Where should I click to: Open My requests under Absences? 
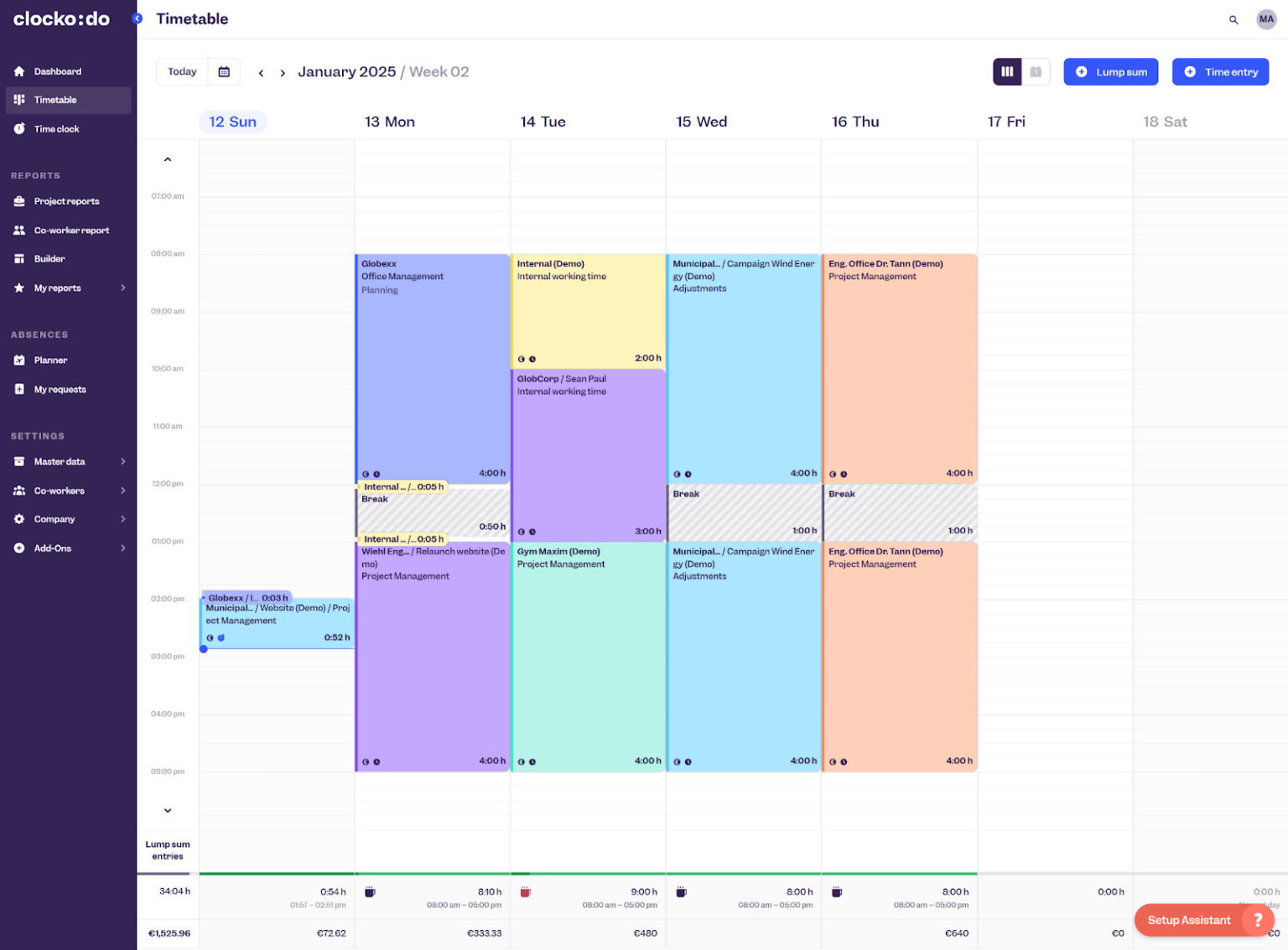(x=60, y=389)
